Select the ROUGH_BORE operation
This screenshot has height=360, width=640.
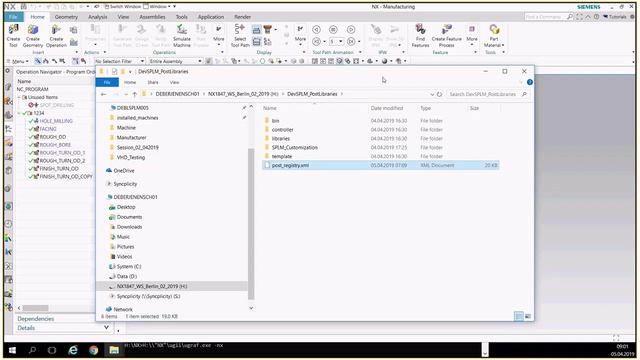(x=55, y=144)
